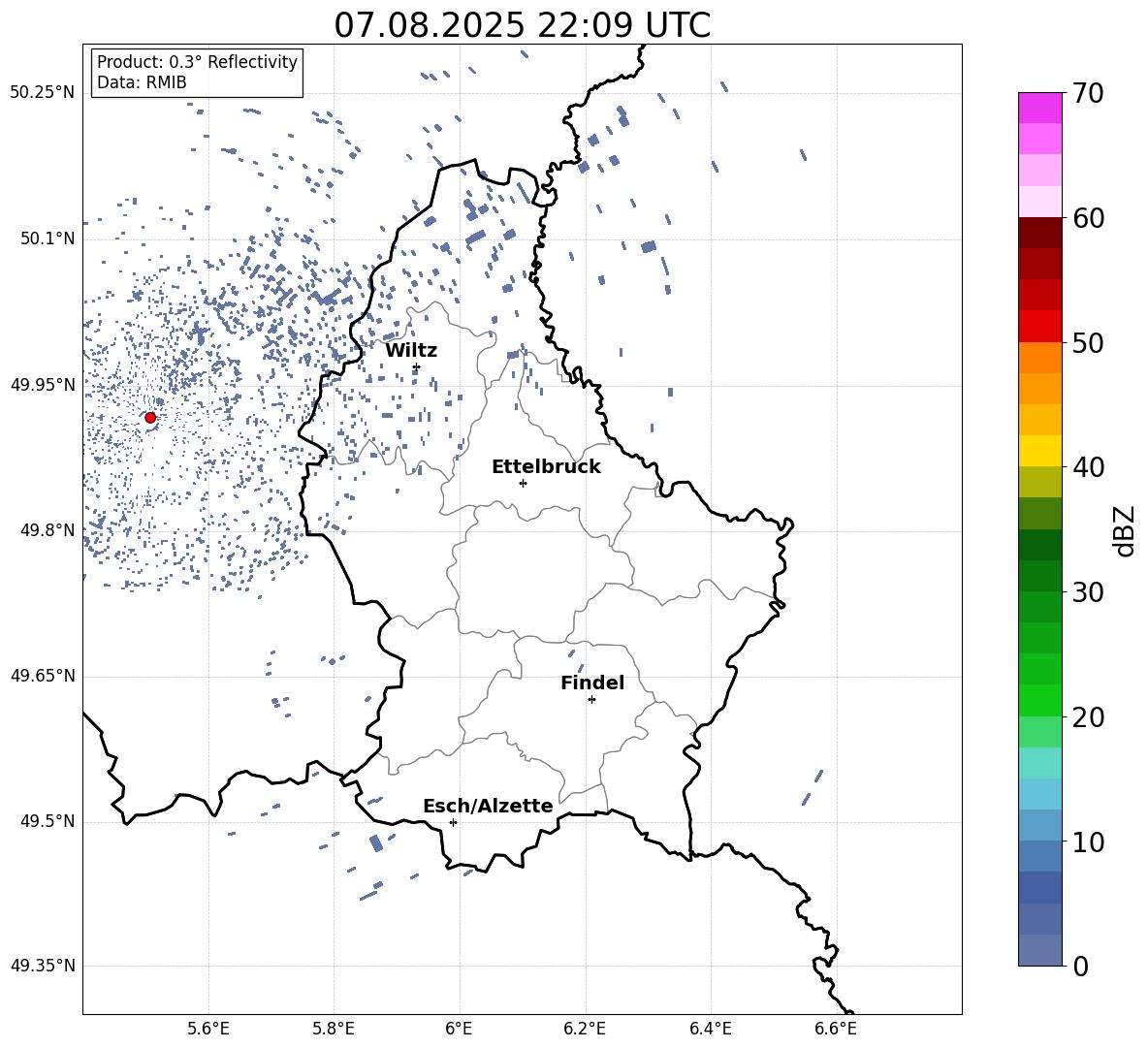Click the 6.4°E longitude label
Image resolution: width=1148 pixels, height=1048 pixels.
click(x=711, y=1029)
